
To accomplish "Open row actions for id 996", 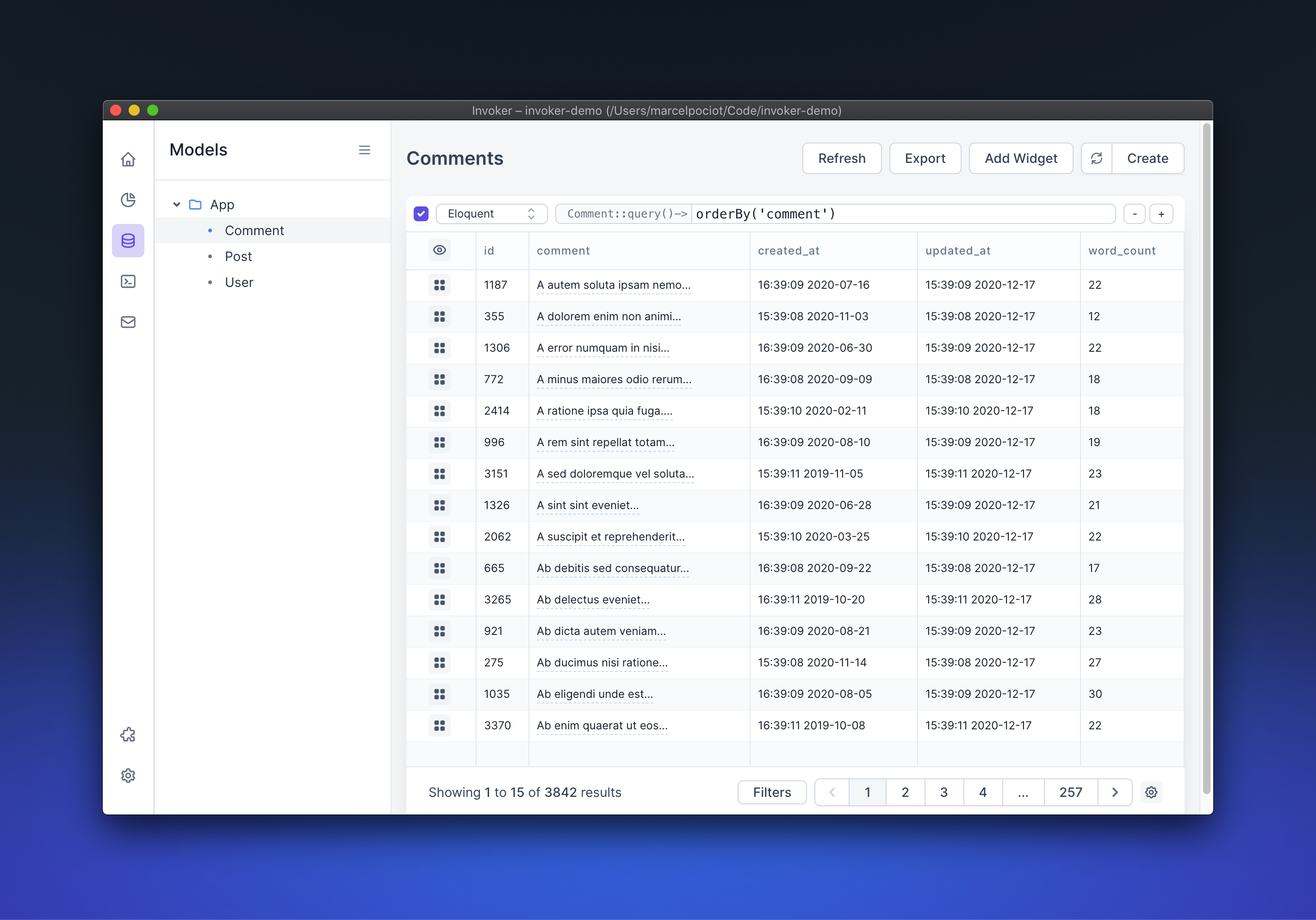I will (x=440, y=442).
